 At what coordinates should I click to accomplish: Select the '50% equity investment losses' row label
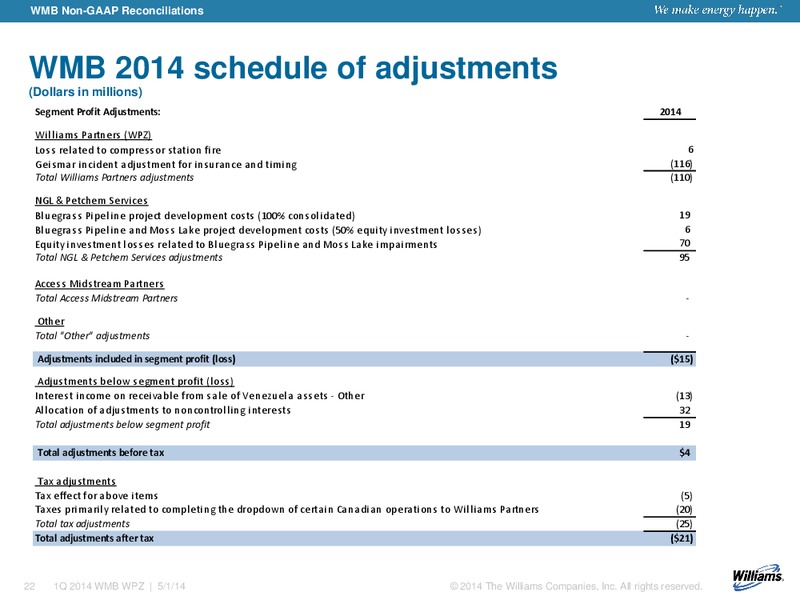click(x=258, y=230)
